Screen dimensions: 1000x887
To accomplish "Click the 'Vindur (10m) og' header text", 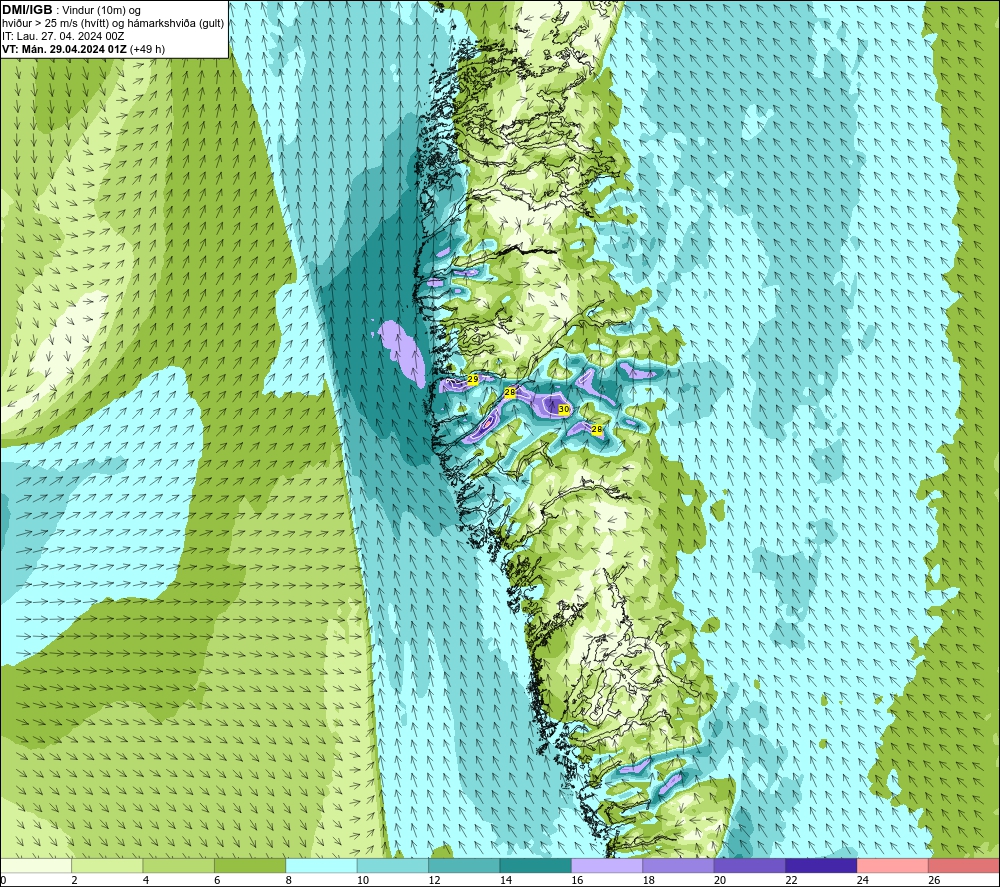I will [101, 10].
